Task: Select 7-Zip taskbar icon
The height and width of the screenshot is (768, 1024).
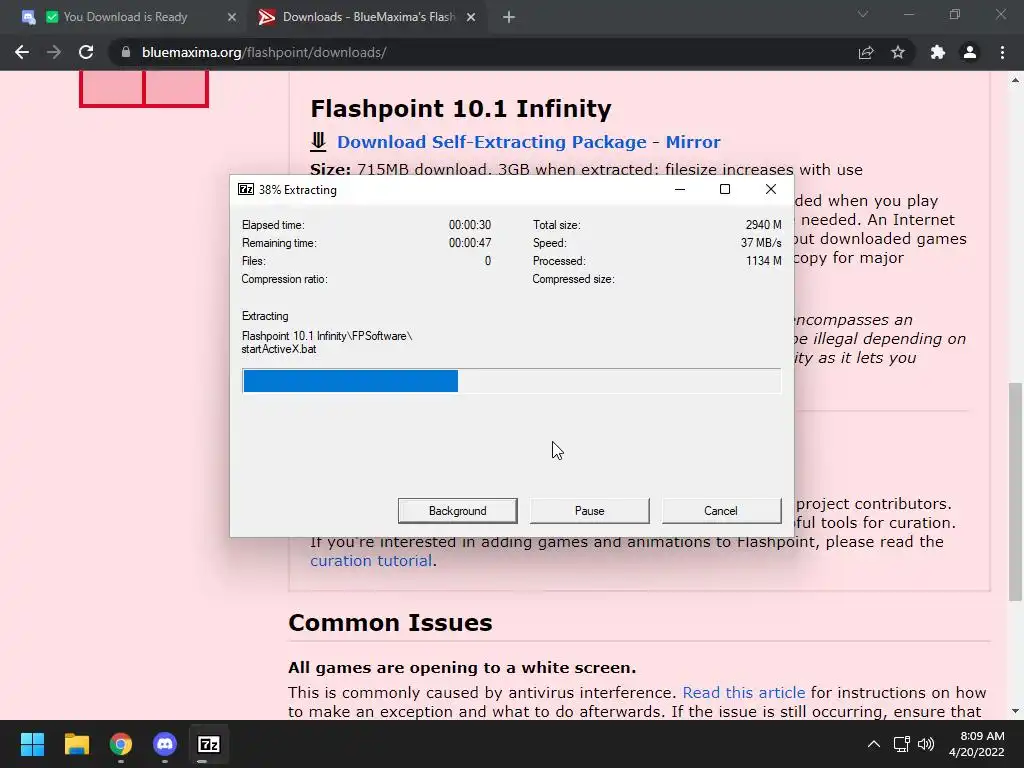Action: [209, 744]
